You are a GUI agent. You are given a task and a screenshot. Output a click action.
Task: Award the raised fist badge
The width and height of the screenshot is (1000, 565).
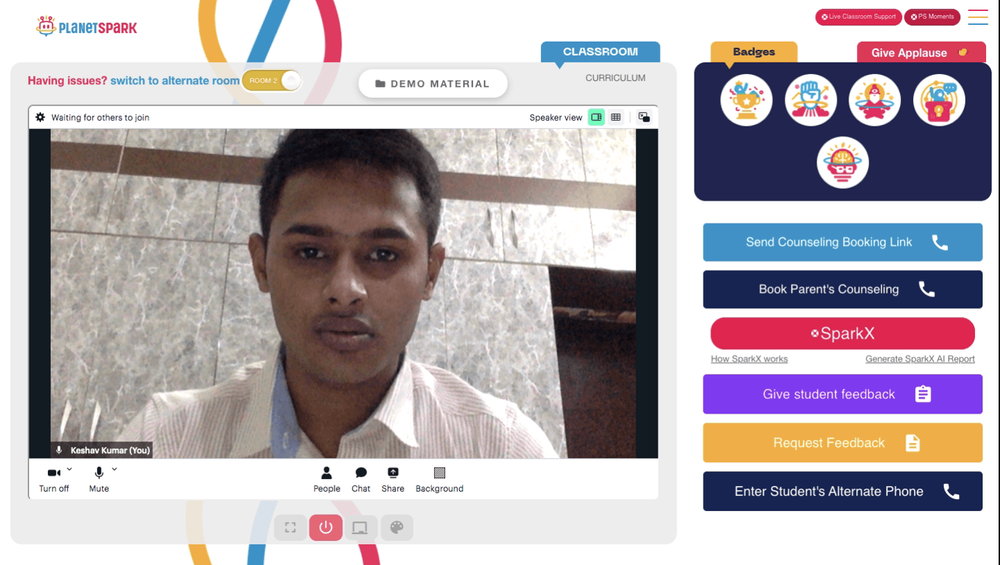[811, 100]
